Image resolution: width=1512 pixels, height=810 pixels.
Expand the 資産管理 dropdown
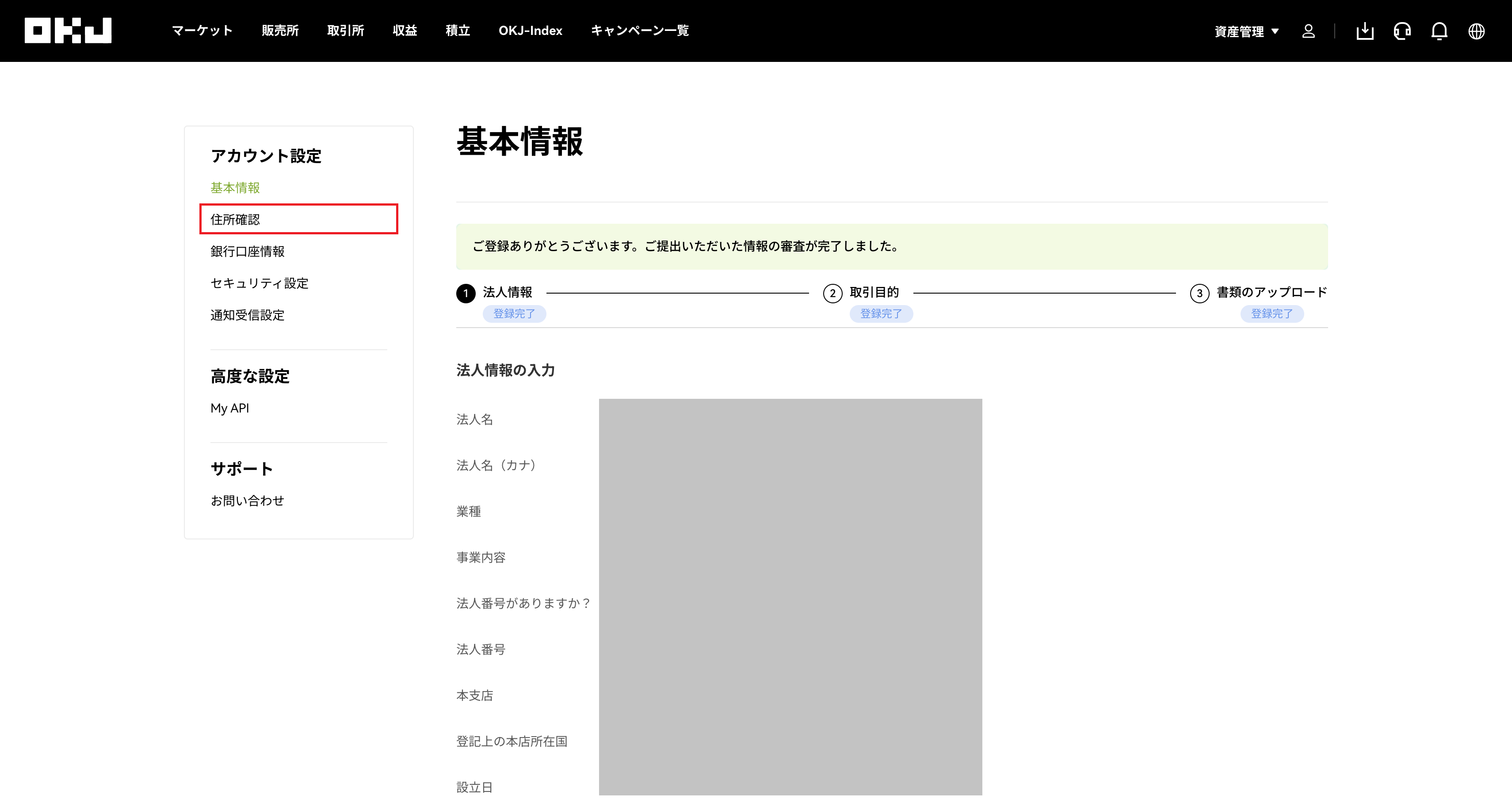1247,31
